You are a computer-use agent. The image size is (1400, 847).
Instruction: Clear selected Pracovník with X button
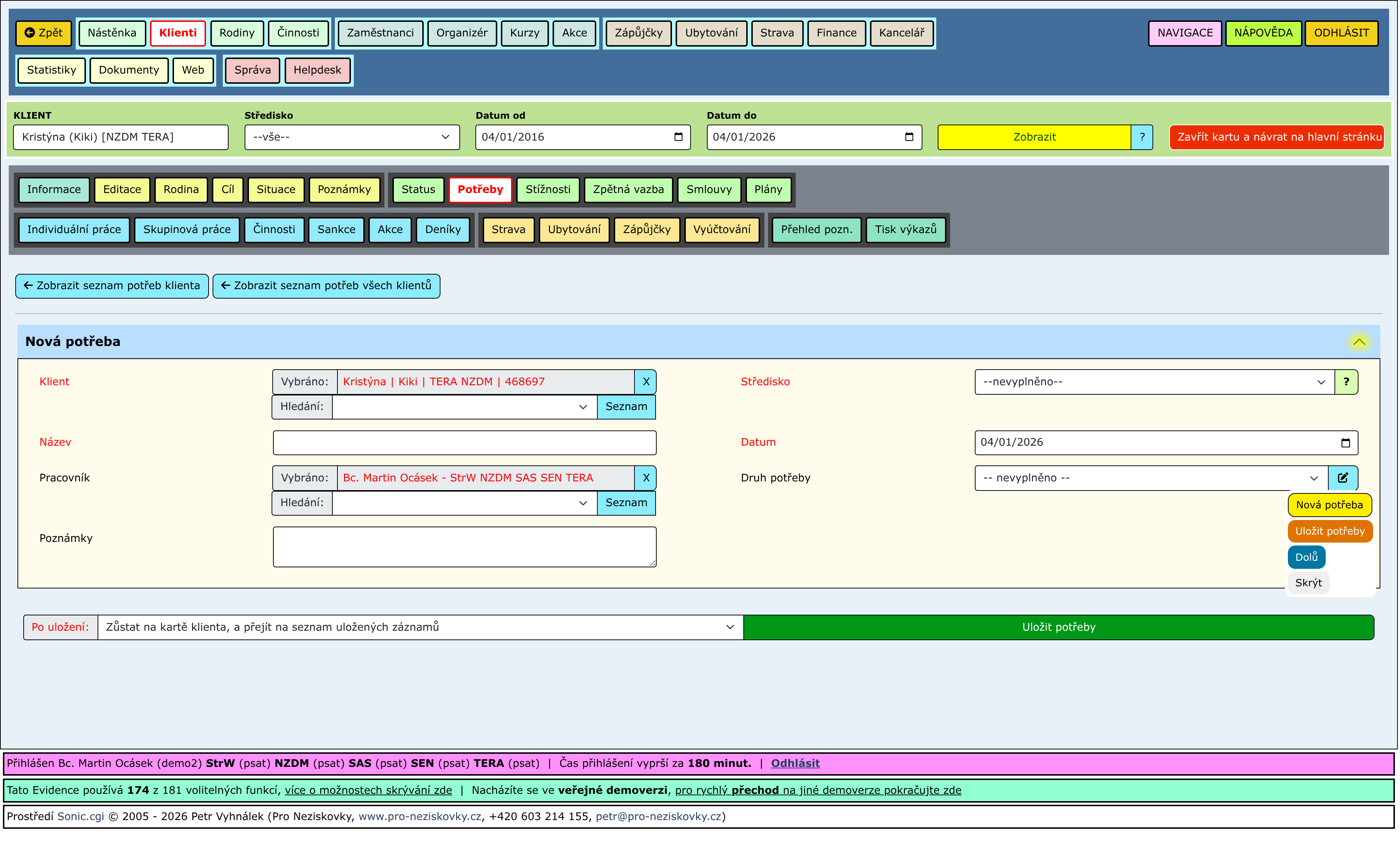645,478
